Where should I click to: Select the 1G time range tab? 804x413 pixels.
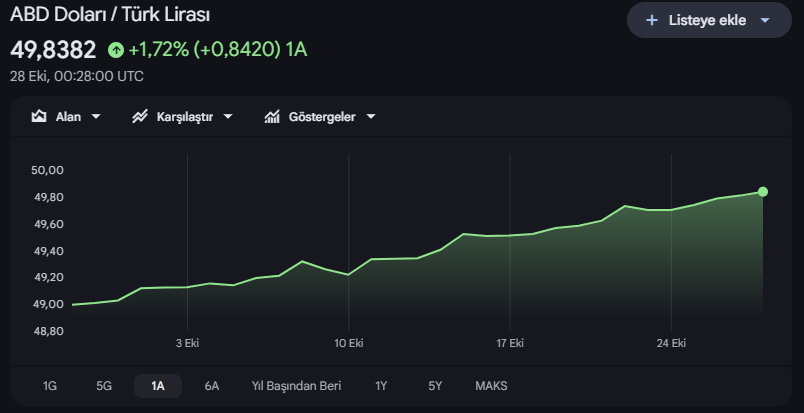(50, 386)
